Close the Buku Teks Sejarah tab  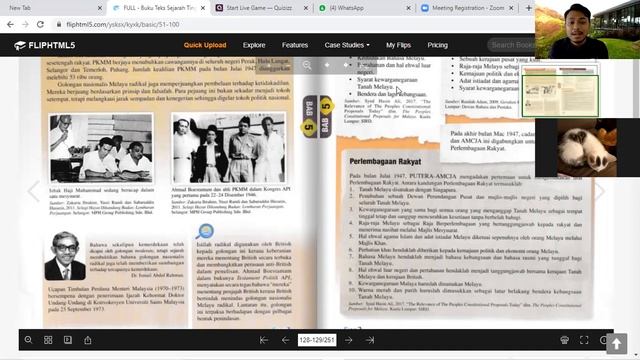203,8
